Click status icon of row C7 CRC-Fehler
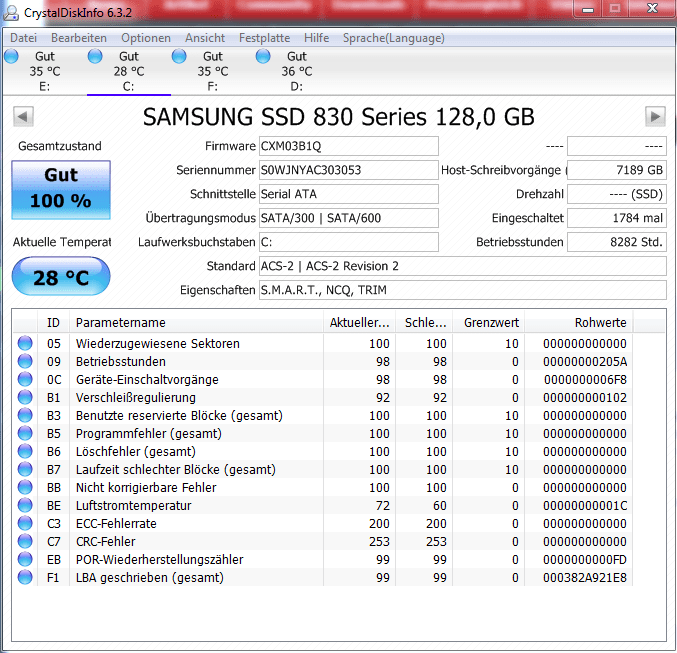The height and width of the screenshot is (653, 677). [25, 541]
